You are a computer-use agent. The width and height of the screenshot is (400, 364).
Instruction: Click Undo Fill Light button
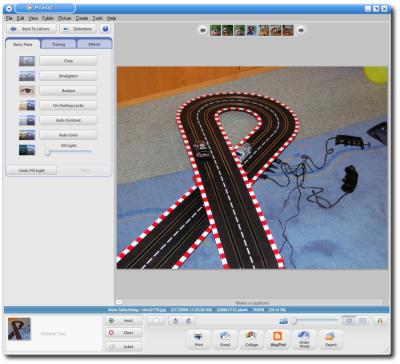coord(32,170)
